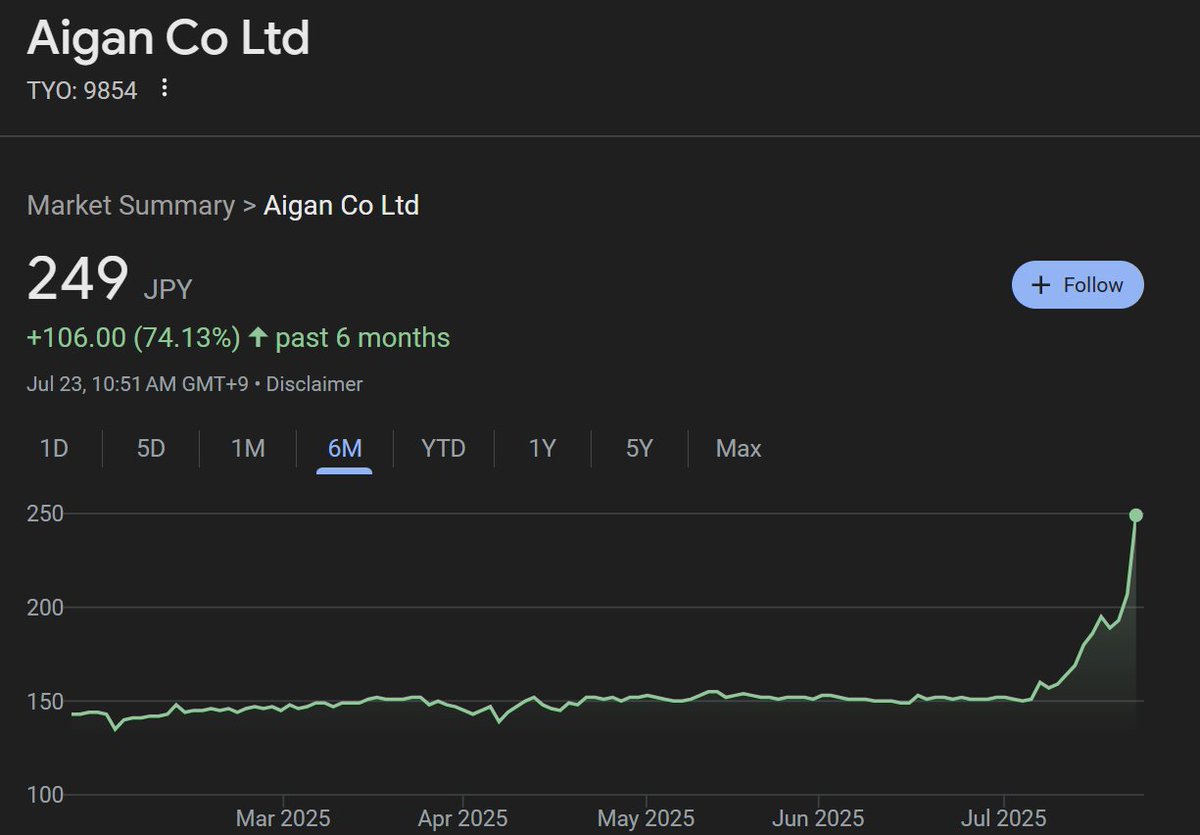Viewport: 1200px width, 835px height.
Task: Click the Aigan Co Ltd page title
Action: (x=168, y=37)
